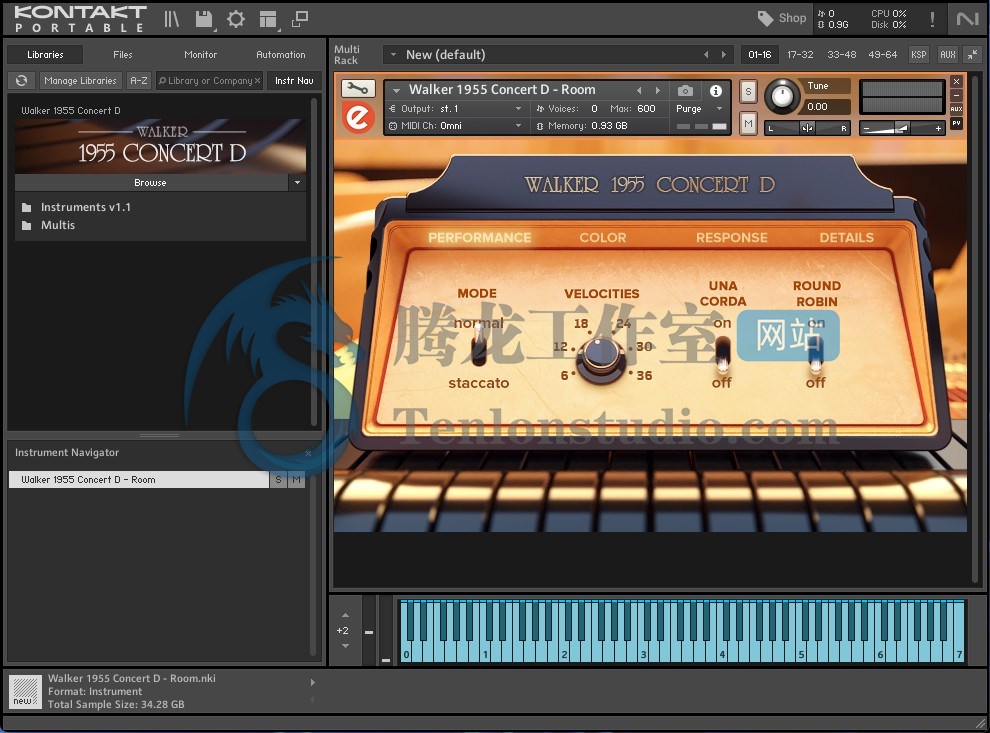Image resolution: width=990 pixels, height=733 pixels.
Task: Mute the instrument with M button
Action: pos(748,123)
